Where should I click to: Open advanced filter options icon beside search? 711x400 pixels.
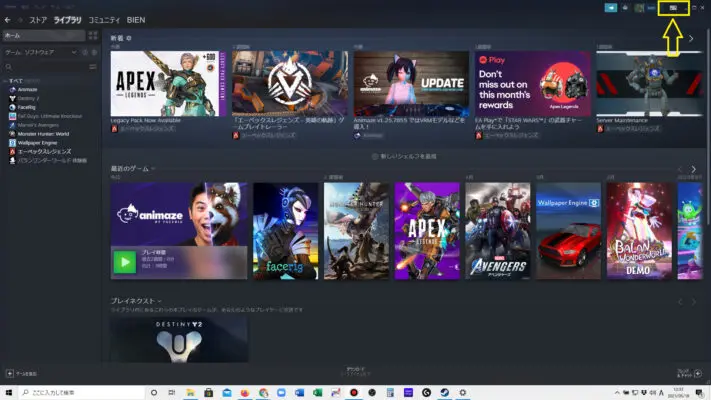coord(93,67)
